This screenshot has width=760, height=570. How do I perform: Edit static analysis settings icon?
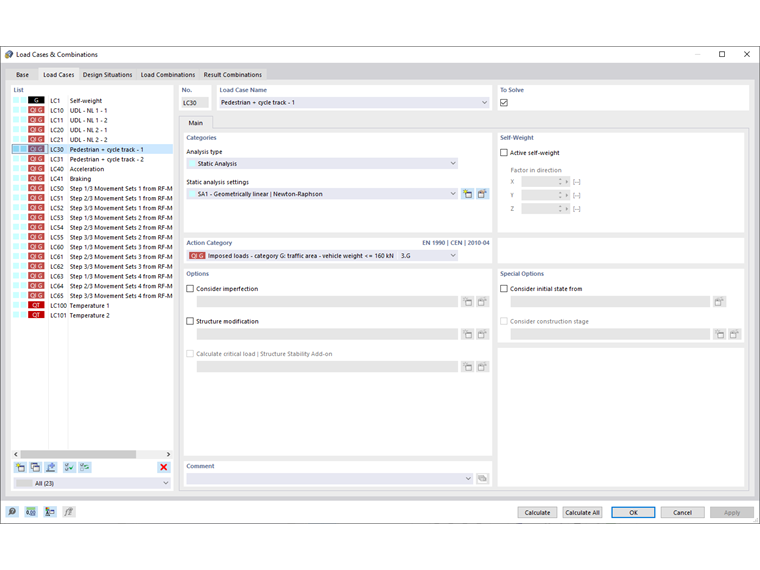[x=482, y=194]
